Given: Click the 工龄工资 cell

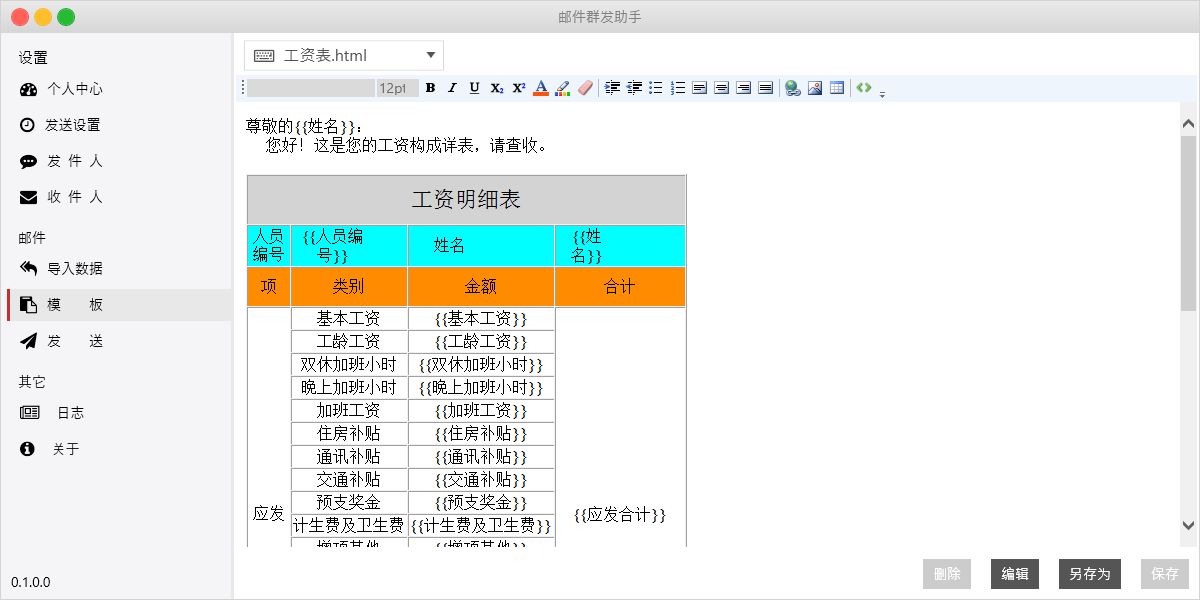Looking at the screenshot, I should tap(349, 342).
